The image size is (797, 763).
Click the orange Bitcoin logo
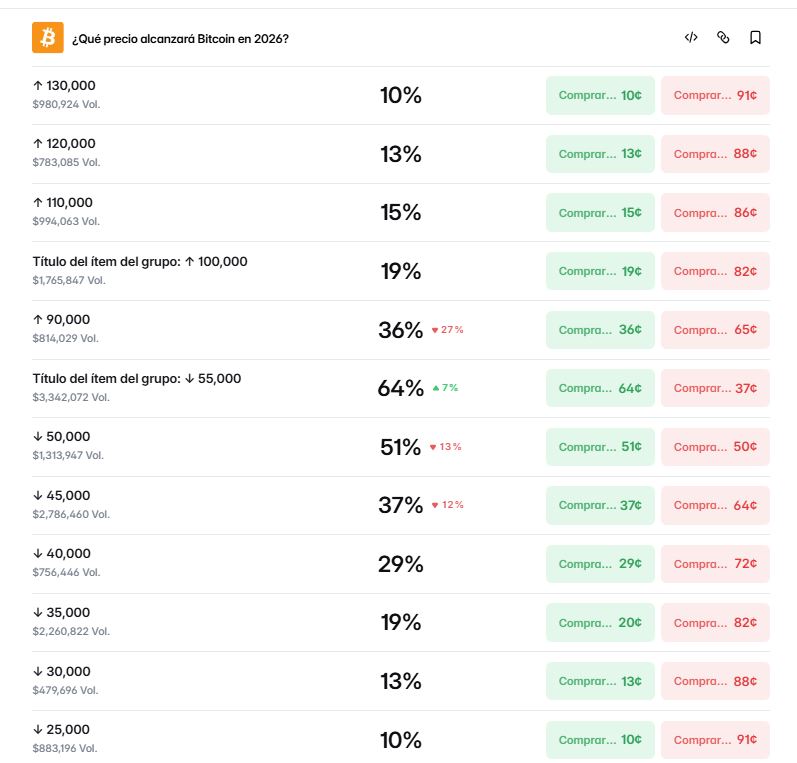48,38
